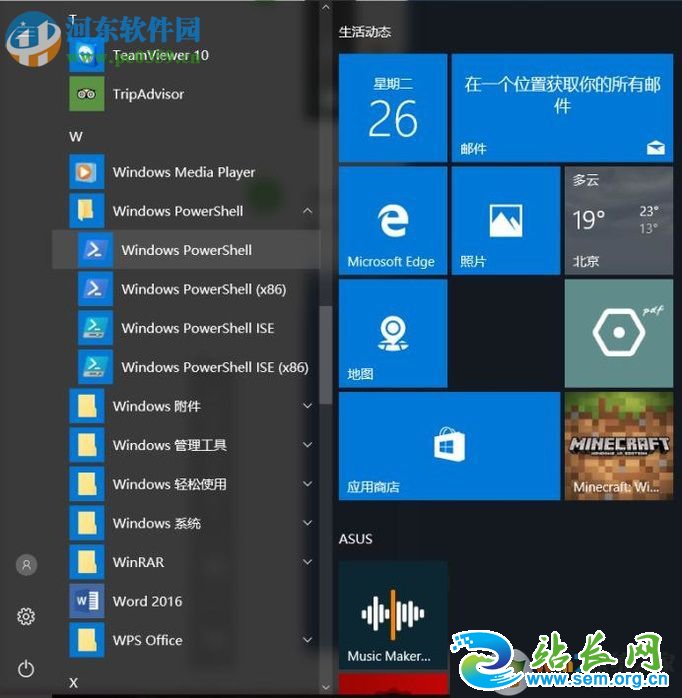Click Word 2016 text label
This screenshot has height=698, width=682.
(x=148, y=601)
